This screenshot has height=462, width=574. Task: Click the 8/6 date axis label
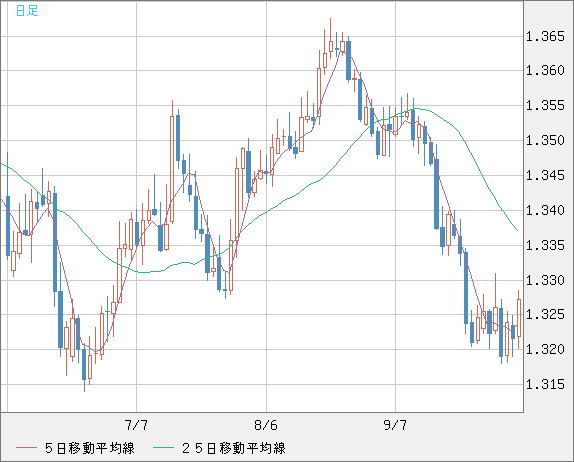[266, 425]
